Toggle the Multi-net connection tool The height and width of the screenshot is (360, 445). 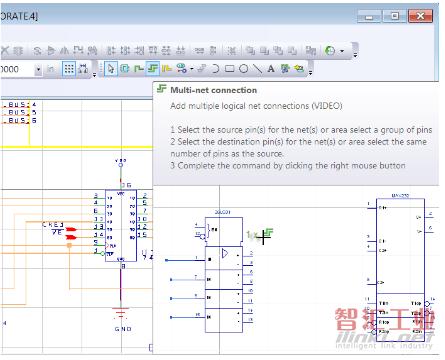click(x=152, y=69)
